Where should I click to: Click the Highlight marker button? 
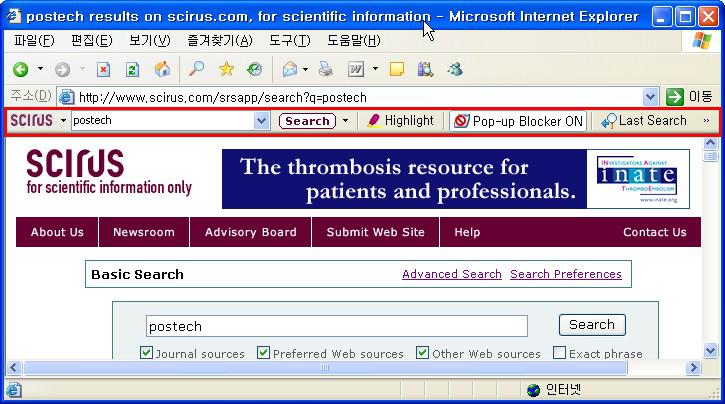[x=400, y=121]
